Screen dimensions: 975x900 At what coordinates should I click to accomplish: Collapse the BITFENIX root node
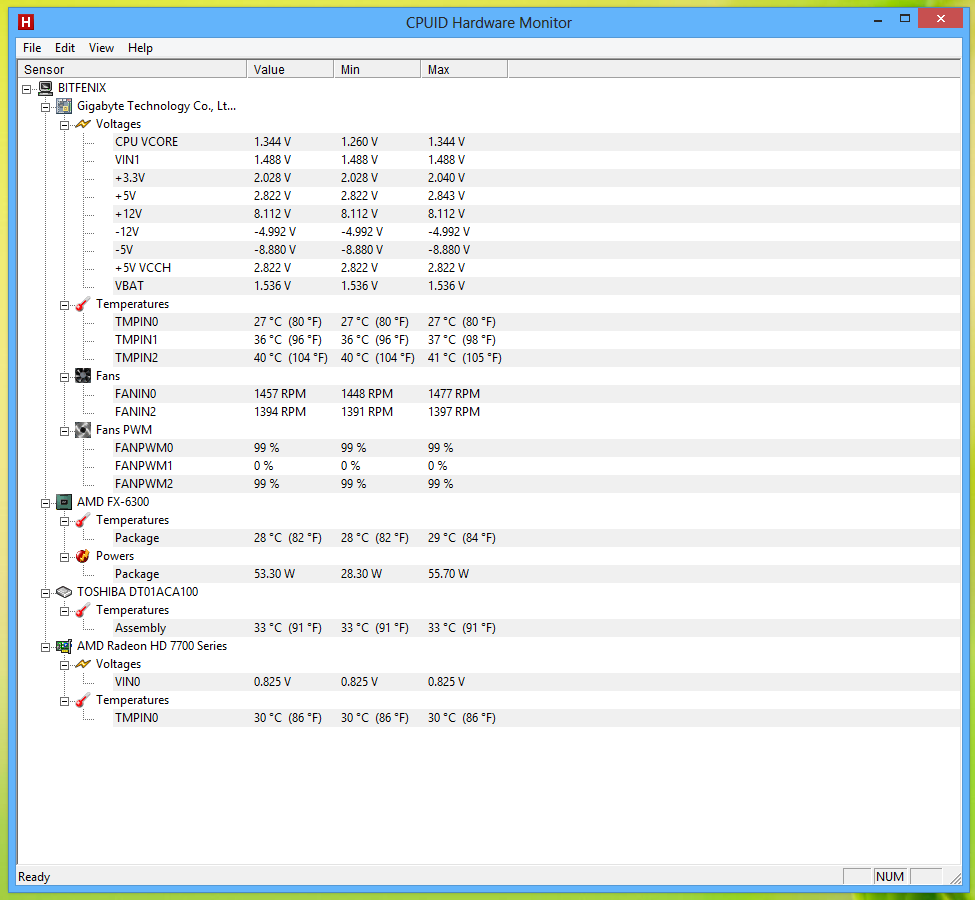coord(27,89)
